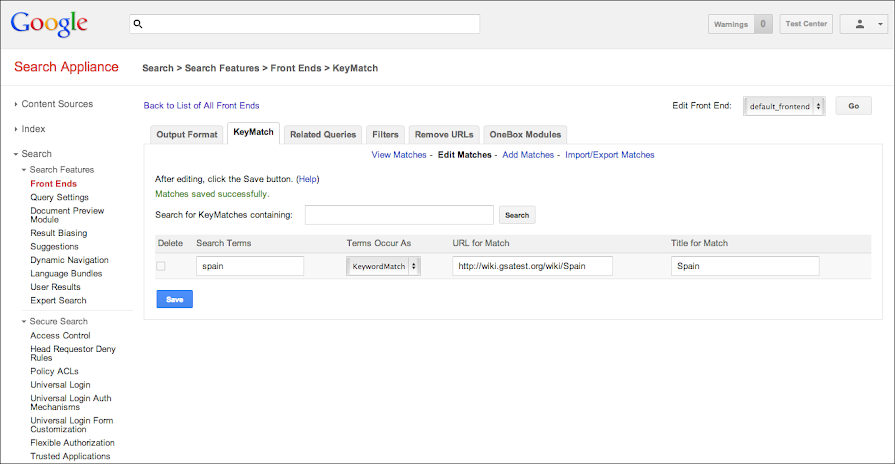Click the Title for Match field containing Spain

pos(745,266)
